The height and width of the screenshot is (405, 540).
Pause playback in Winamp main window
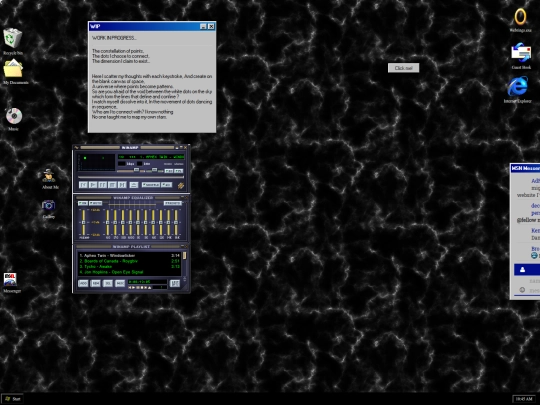[x=102, y=185]
